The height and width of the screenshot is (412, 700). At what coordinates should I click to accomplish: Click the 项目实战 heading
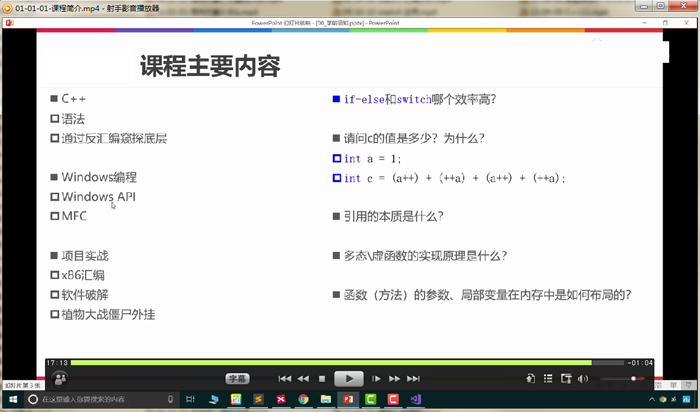[85, 256]
